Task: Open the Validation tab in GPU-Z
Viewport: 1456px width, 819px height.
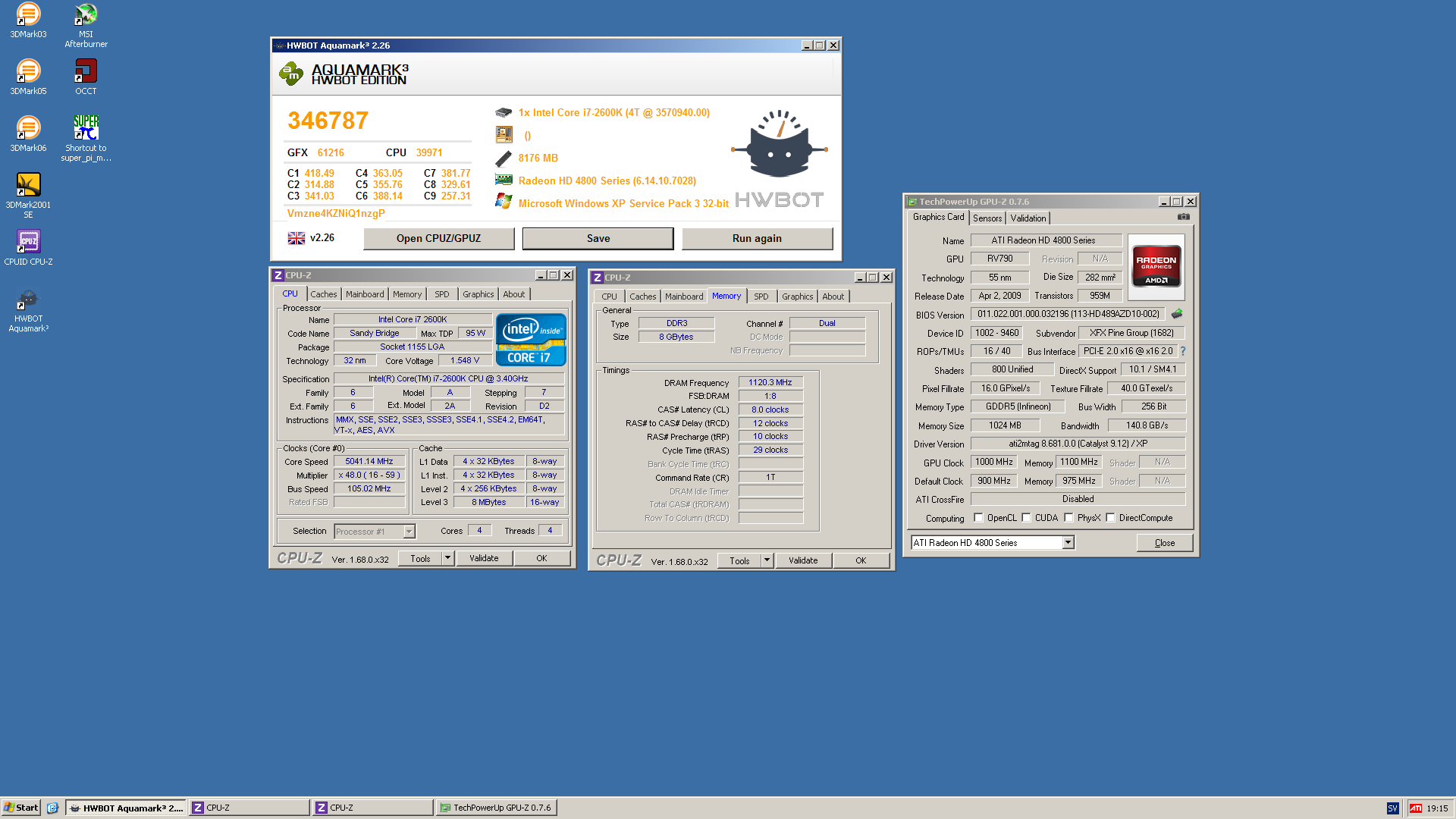Action: [x=1028, y=218]
